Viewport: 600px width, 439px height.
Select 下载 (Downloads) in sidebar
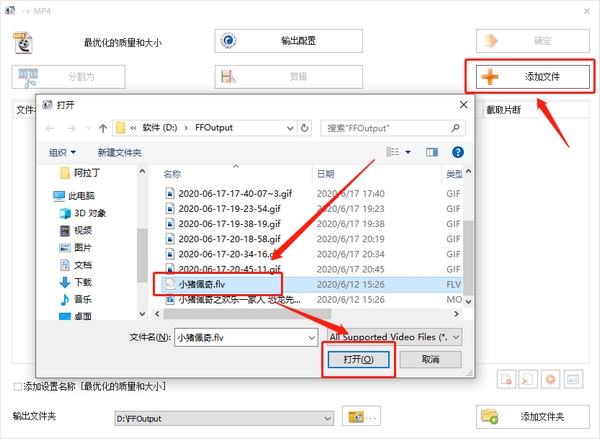(x=82, y=283)
